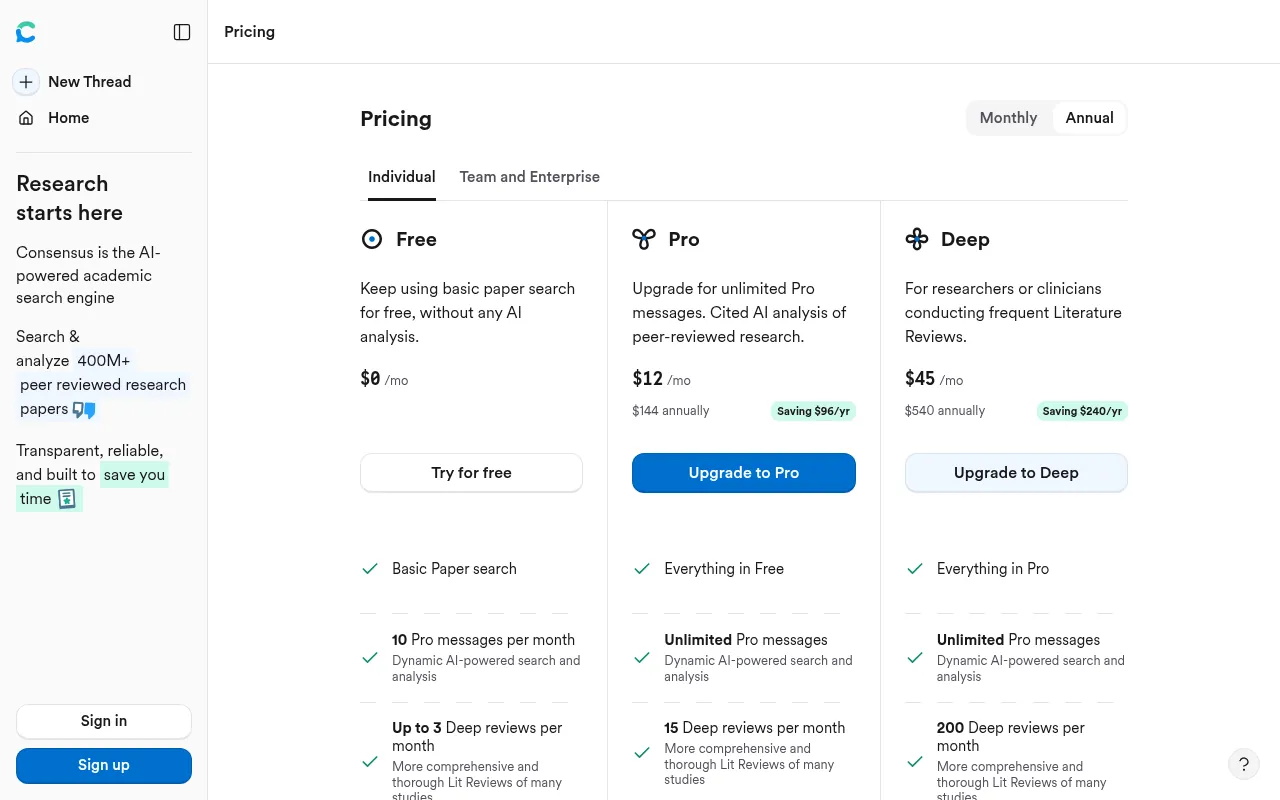Click the checkmark beside Up to 3 Deep reviews
The width and height of the screenshot is (1280, 800).
pos(370,762)
